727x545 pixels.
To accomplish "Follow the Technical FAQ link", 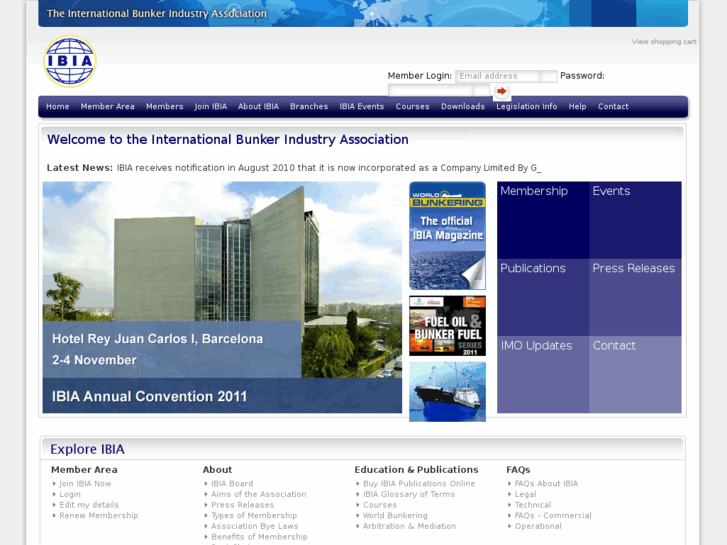I will pos(533,505).
